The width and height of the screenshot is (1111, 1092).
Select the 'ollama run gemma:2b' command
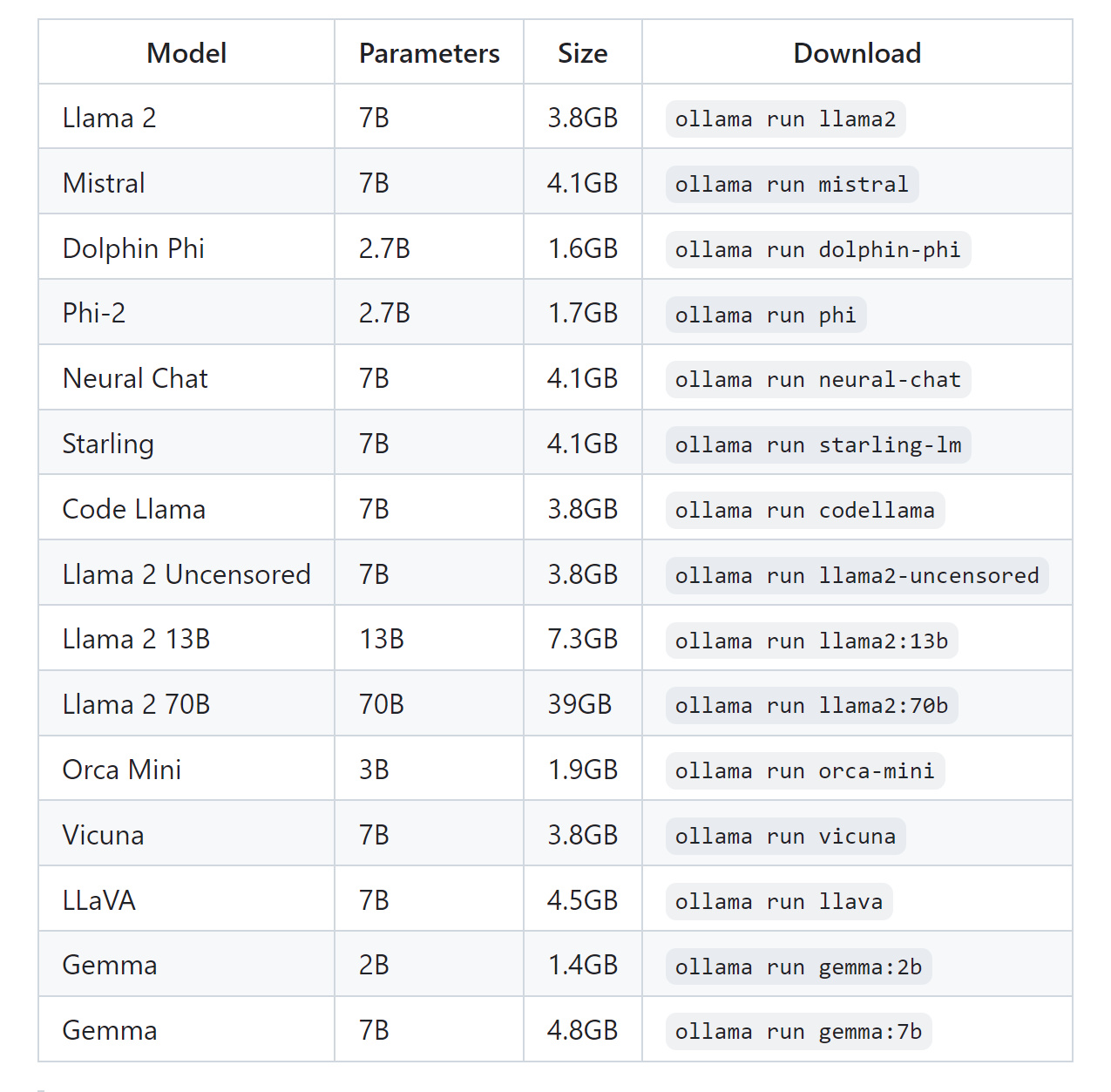798,967
